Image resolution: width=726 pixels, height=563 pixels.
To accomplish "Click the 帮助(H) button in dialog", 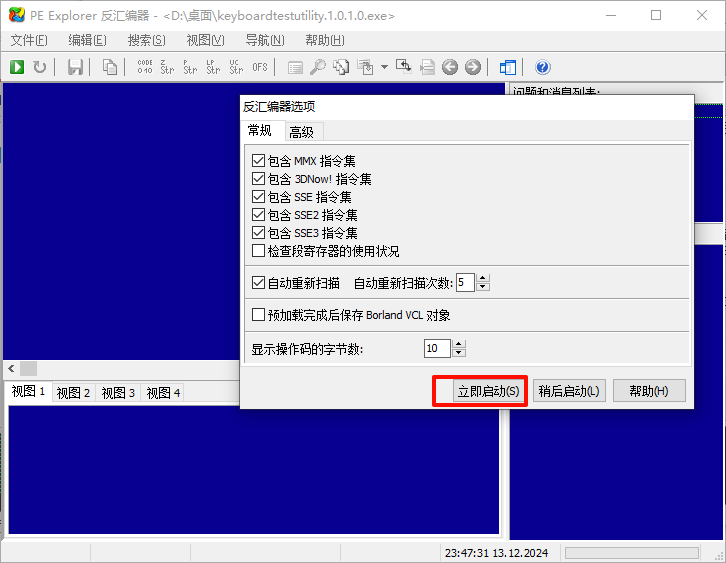I will tap(649, 391).
